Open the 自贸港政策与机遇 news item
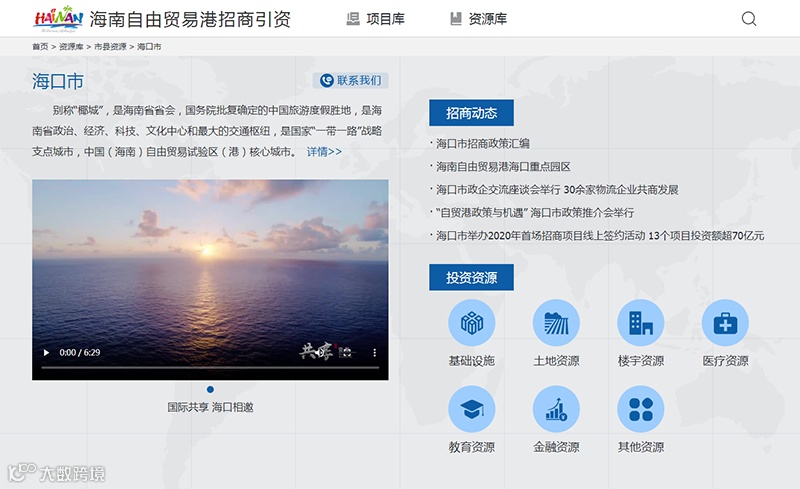The image size is (800, 489). pos(535,212)
